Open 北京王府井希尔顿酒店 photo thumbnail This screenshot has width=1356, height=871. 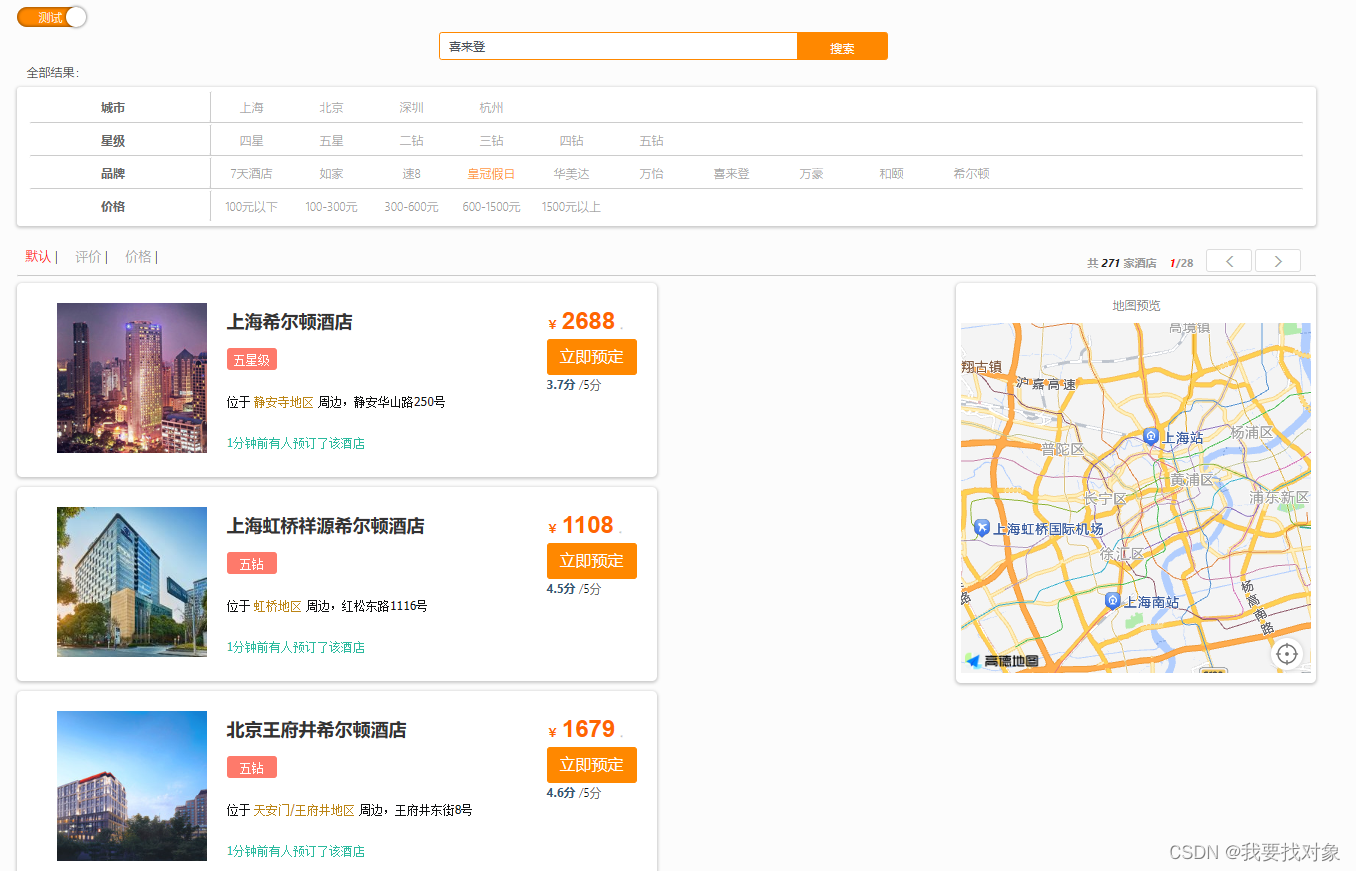click(132, 786)
